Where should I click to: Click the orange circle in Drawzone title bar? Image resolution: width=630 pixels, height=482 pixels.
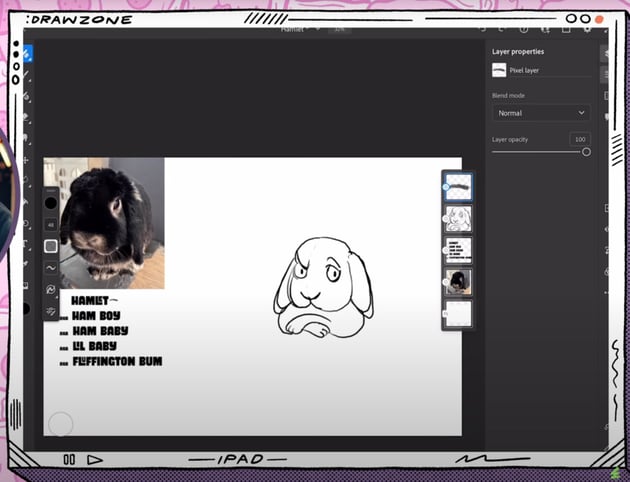point(599,19)
